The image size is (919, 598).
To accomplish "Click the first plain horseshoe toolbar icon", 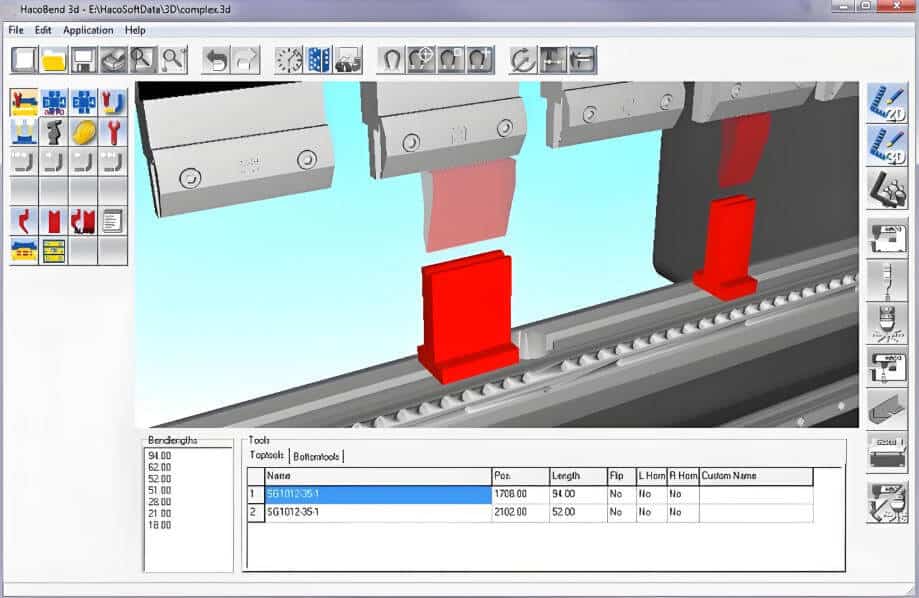I will [x=391, y=60].
